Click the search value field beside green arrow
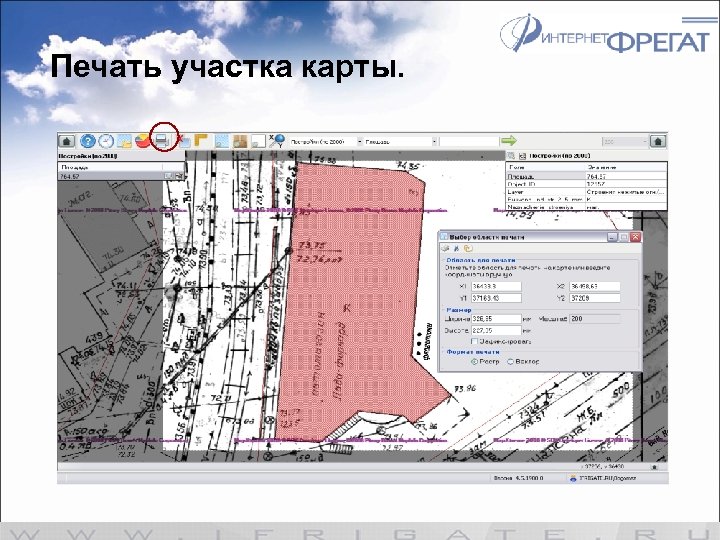The height and width of the screenshot is (540, 720). pos(469,142)
